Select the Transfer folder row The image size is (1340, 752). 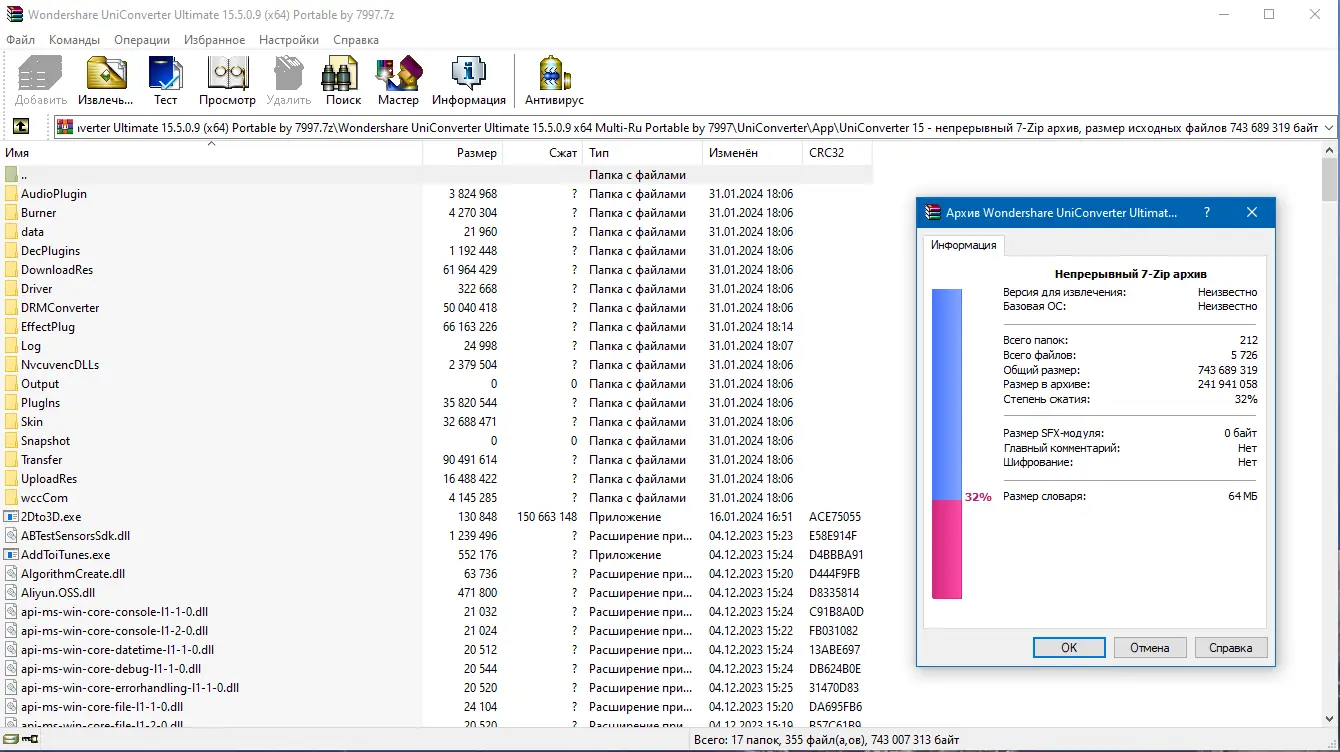436,460
